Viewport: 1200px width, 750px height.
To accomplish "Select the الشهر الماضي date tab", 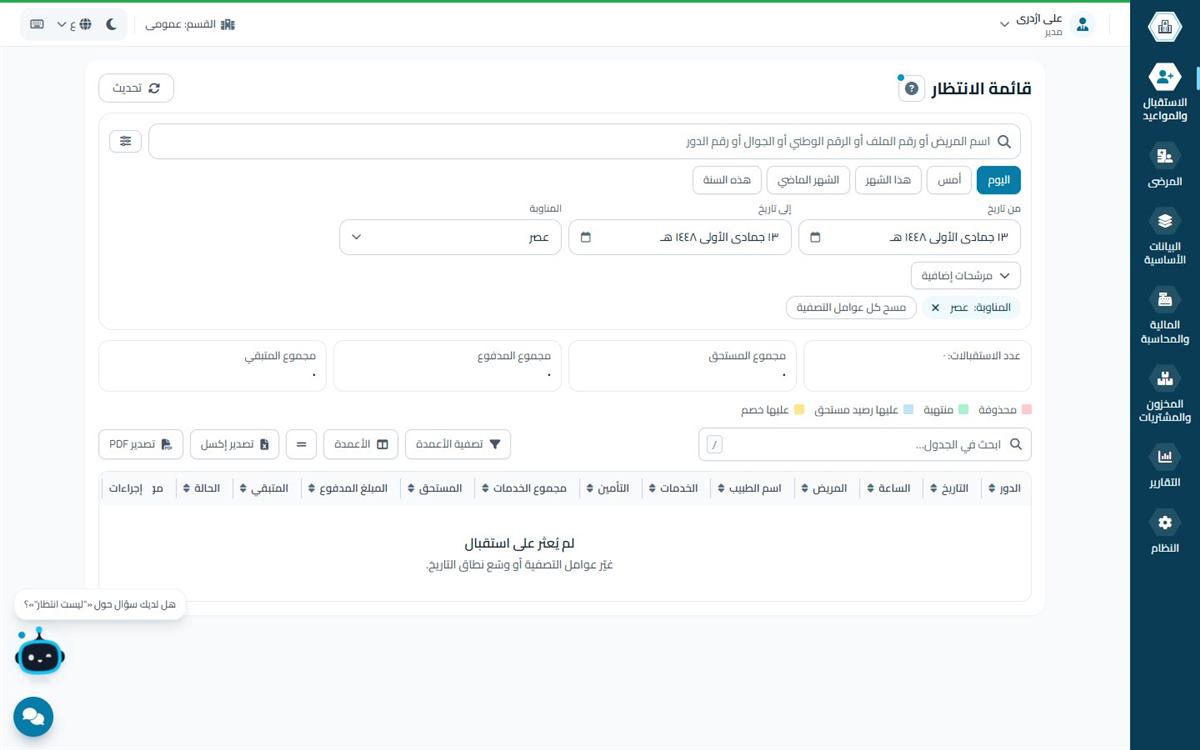I will pyautogui.click(x=808, y=180).
